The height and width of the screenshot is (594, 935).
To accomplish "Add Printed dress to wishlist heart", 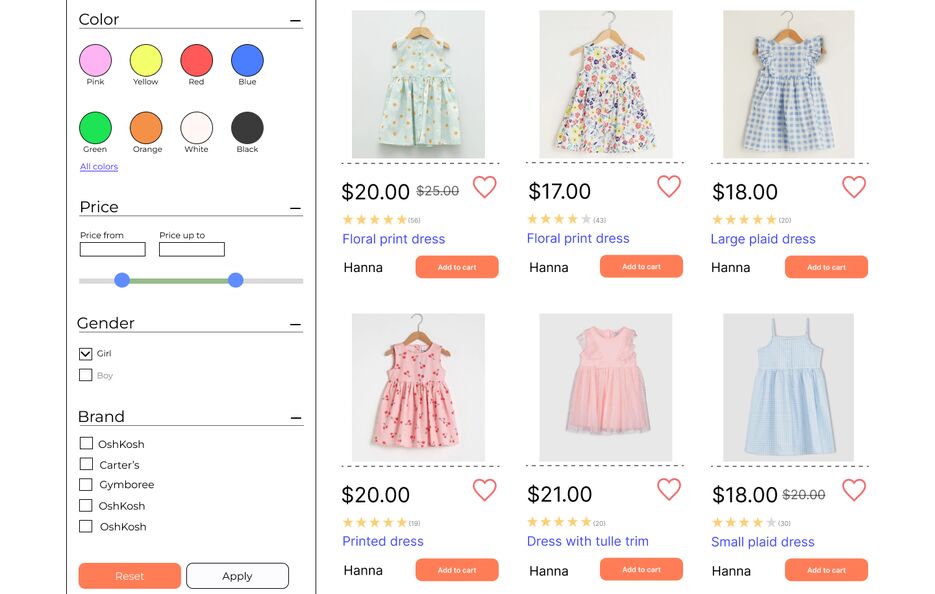I will click(484, 490).
